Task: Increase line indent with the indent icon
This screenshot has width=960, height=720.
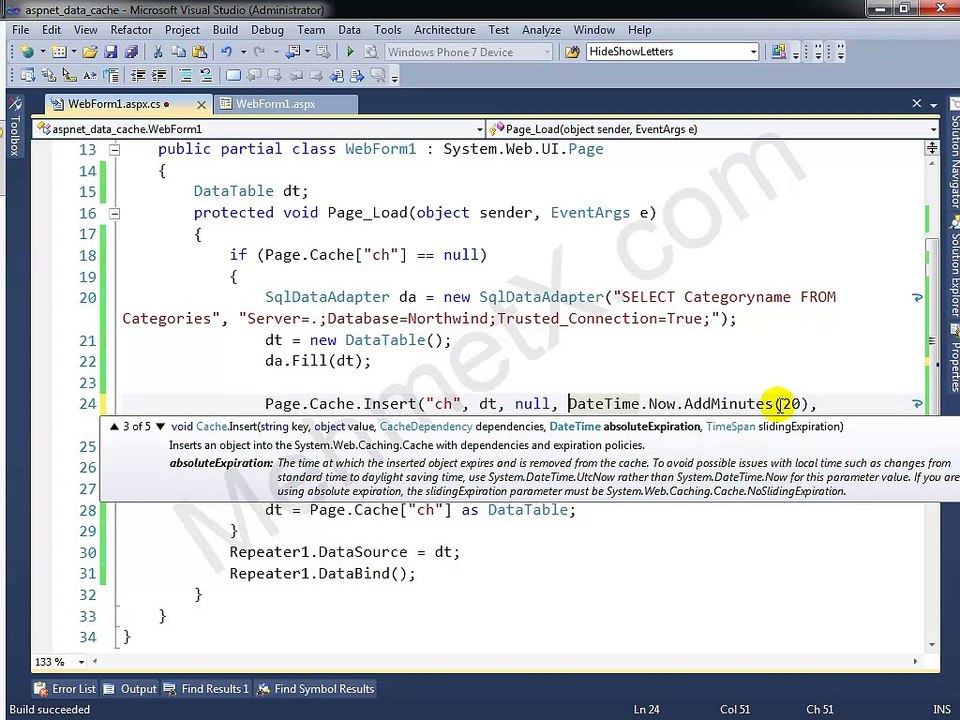Action: (x=159, y=75)
